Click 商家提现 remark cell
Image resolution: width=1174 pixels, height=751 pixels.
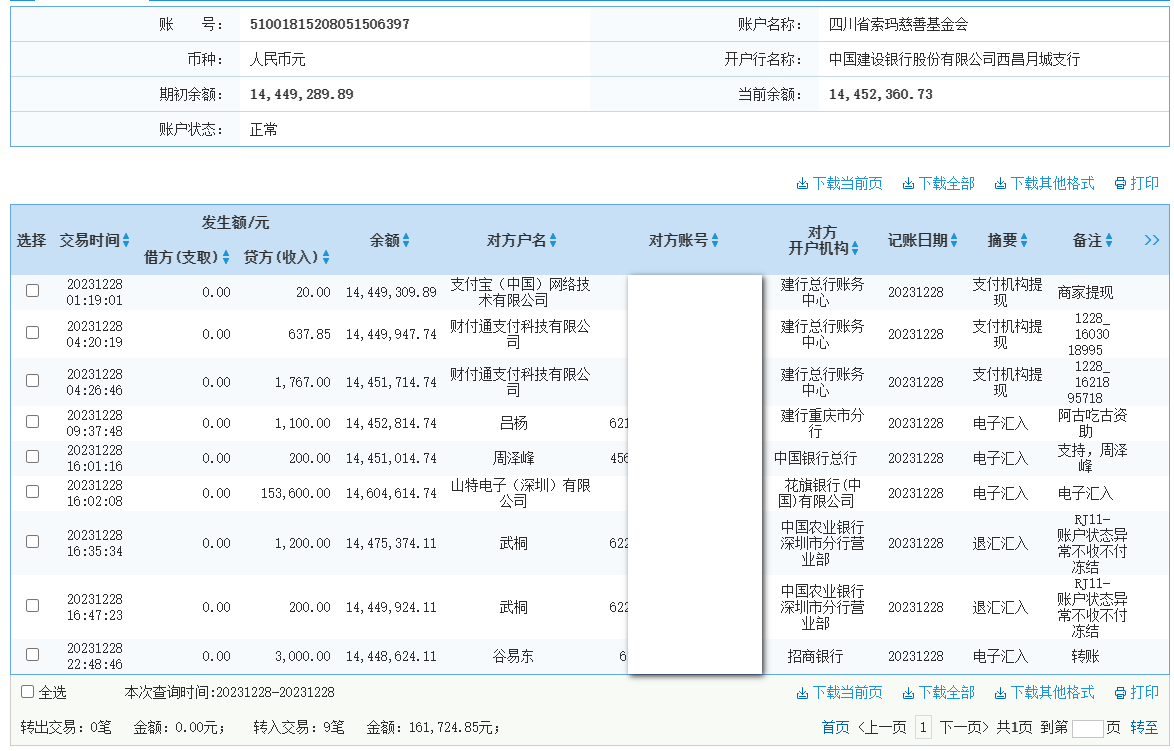point(1086,293)
